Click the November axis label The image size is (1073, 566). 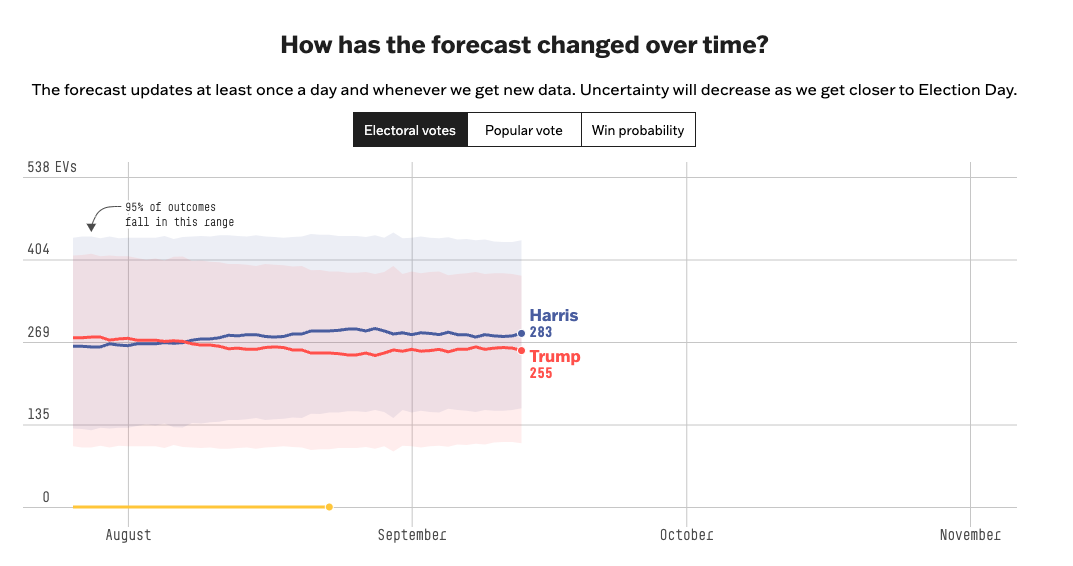click(x=969, y=535)
